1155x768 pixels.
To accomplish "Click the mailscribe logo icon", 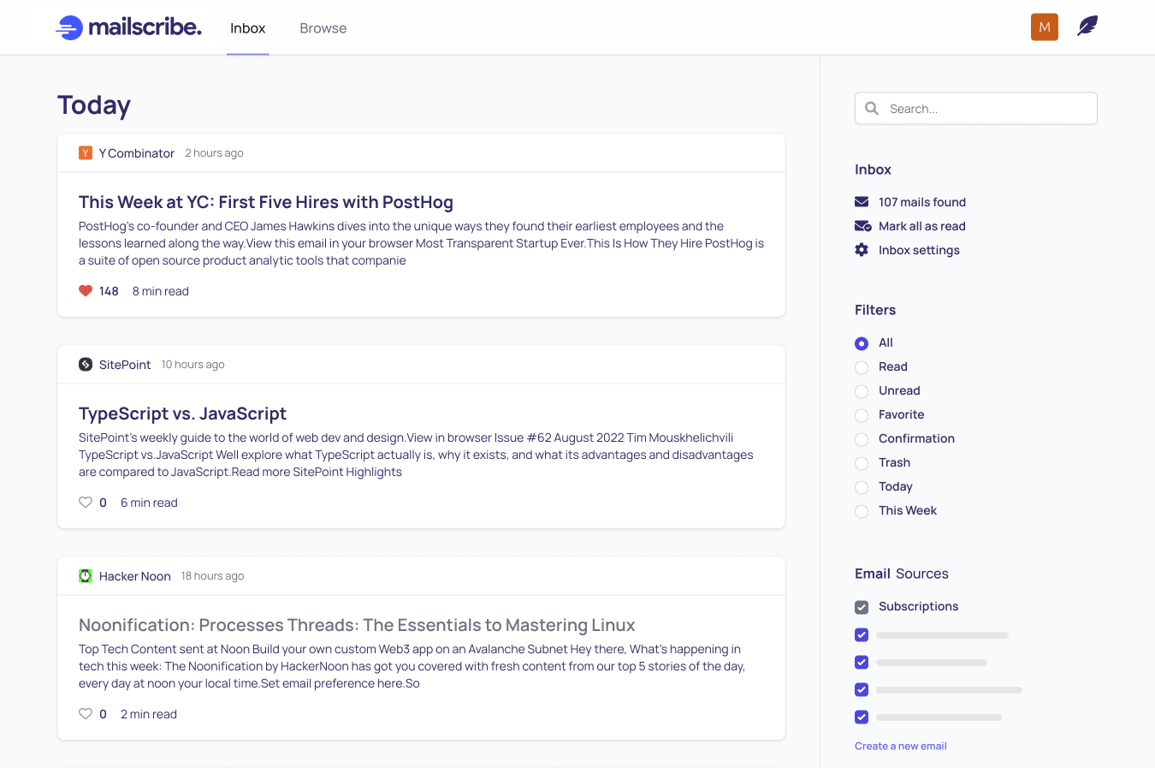I will [x=68, y=27].
